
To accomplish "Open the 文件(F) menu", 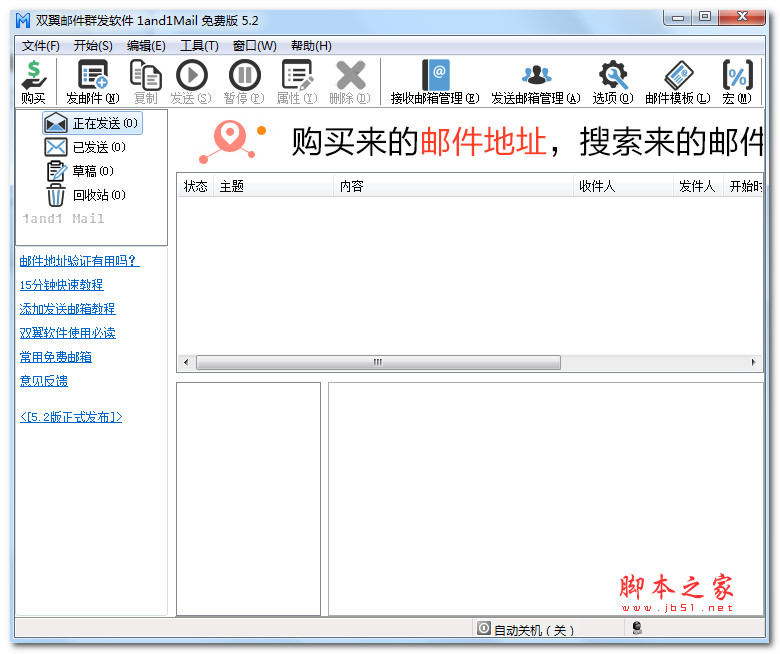I will (41, 46).
